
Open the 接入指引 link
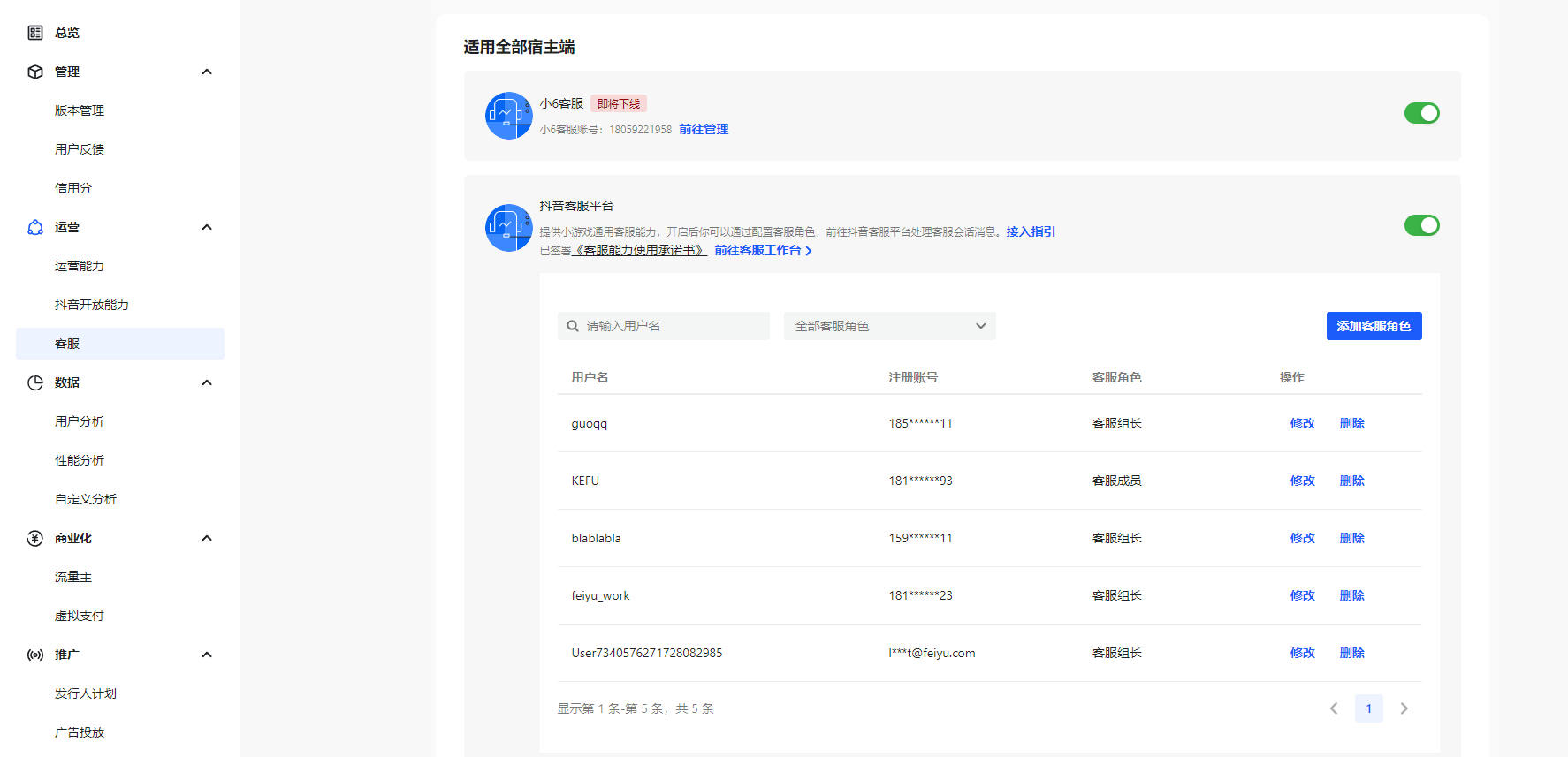(1031, 231)
